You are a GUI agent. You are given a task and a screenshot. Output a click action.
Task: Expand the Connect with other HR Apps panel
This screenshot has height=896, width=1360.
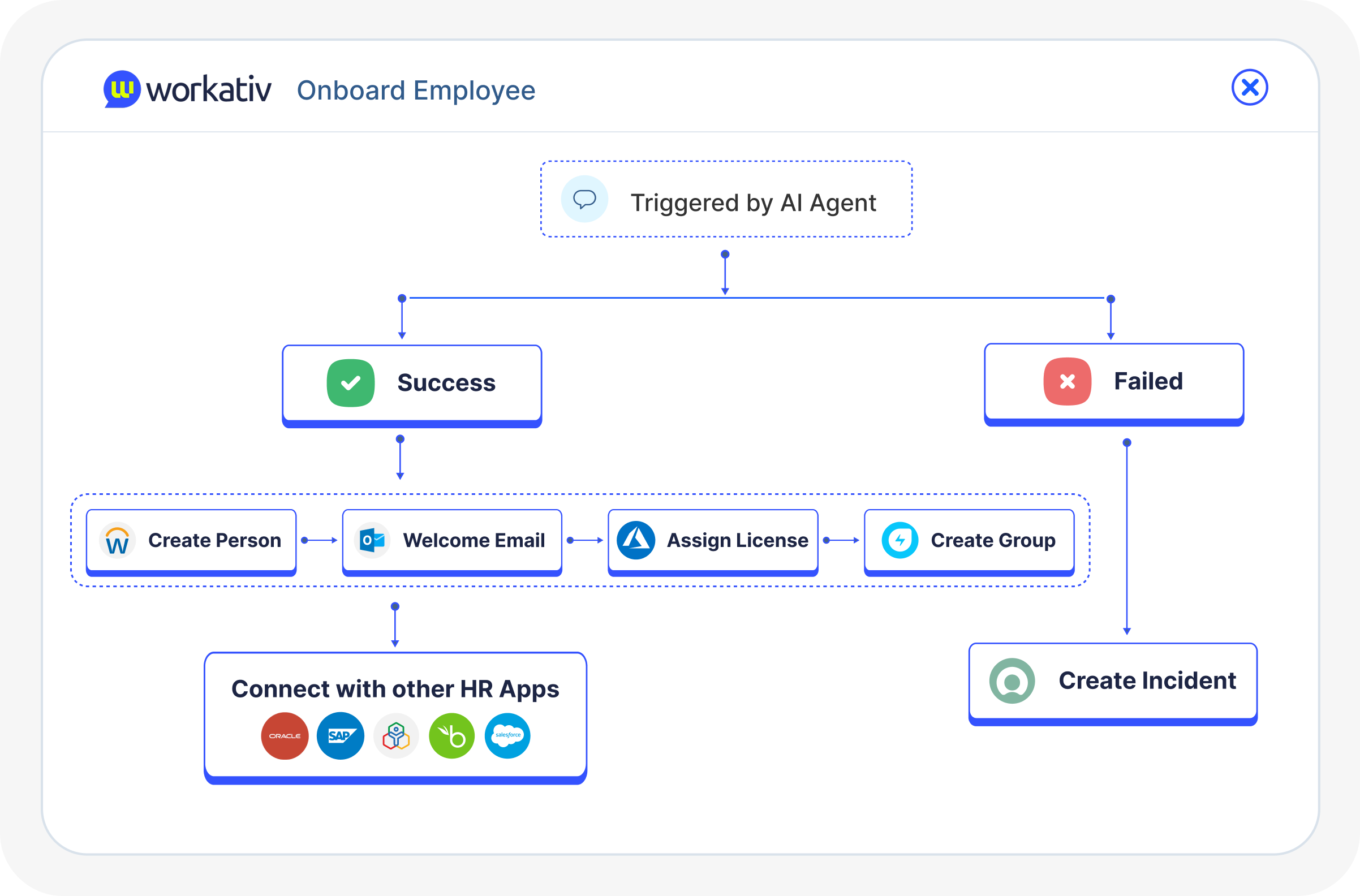[395, 688]
